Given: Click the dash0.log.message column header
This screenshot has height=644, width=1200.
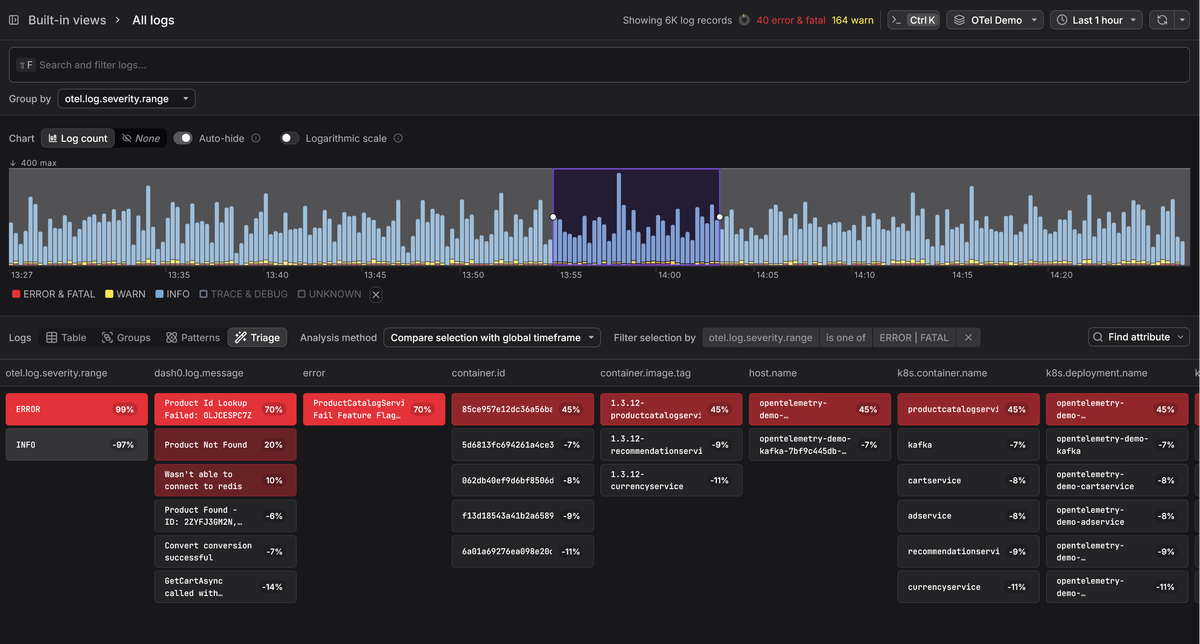Looking at the screenshot, I should click(x=198, y=373).
